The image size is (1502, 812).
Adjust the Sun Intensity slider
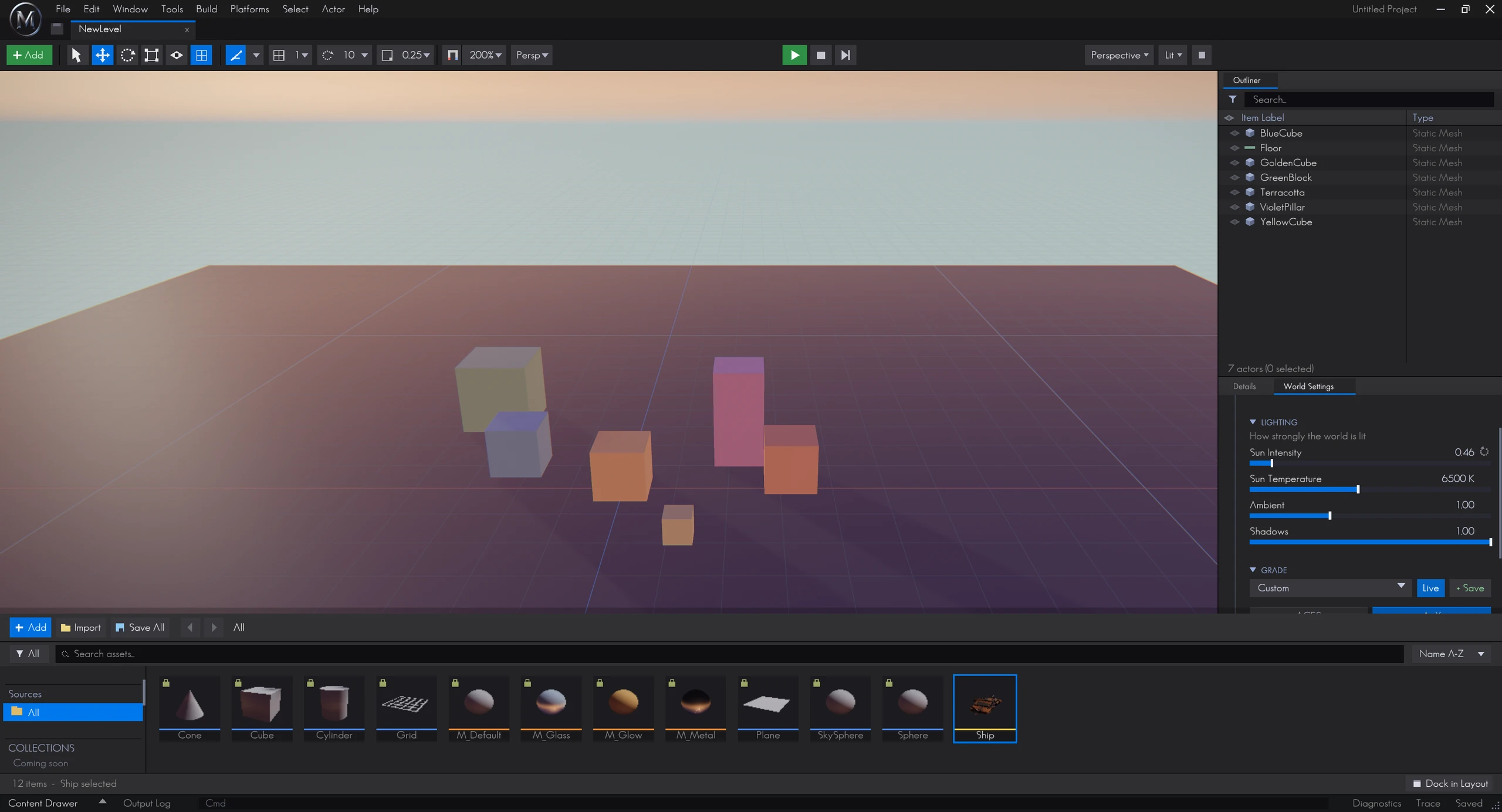(x=1370, y=463)
